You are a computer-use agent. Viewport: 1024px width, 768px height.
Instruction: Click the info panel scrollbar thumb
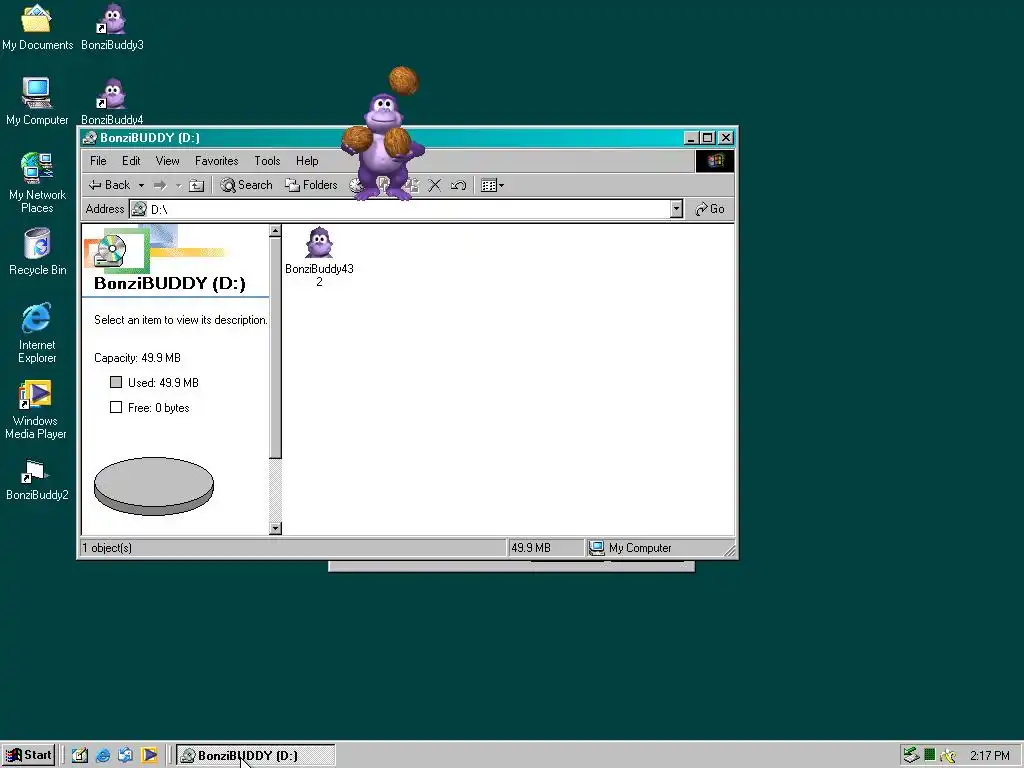click(275, 347)
